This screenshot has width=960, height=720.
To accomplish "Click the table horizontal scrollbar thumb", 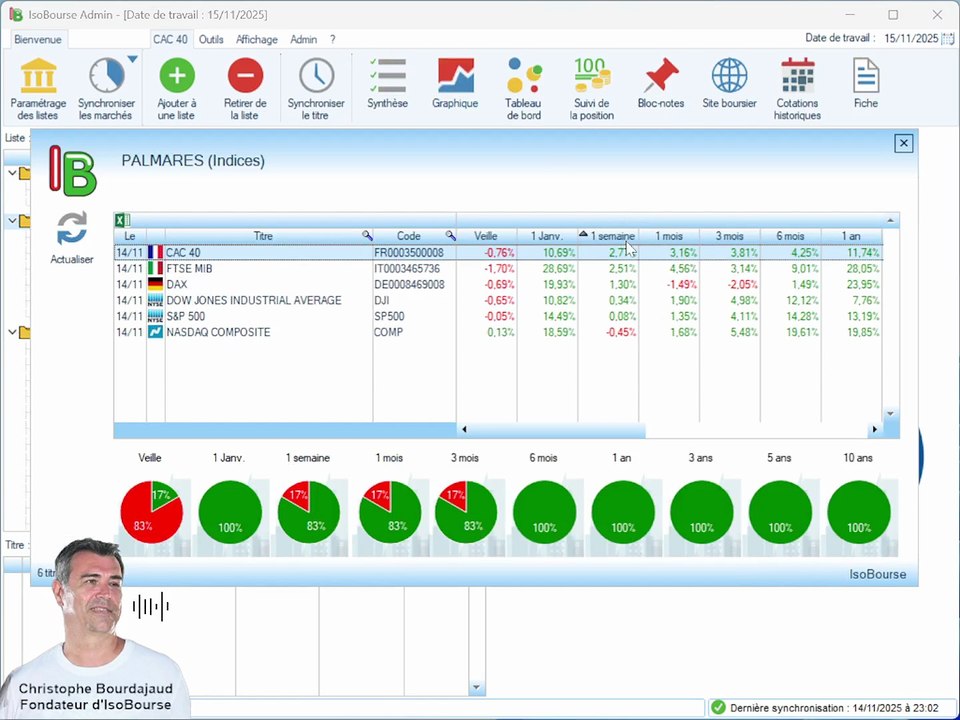I will click(x=557, y=429).
